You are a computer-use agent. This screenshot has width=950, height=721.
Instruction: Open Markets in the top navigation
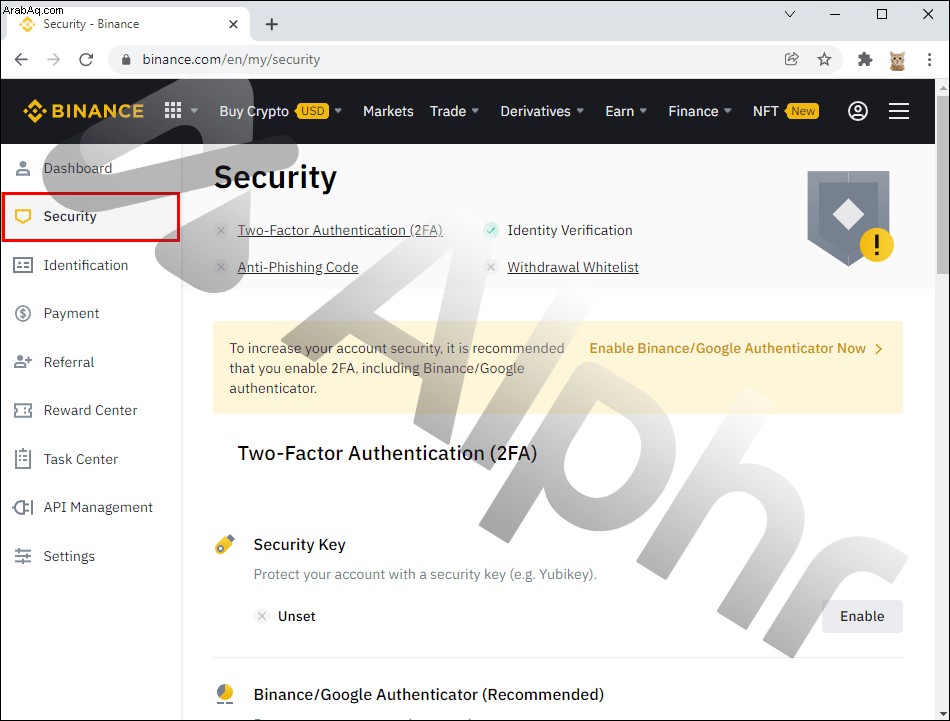[388, 111]
